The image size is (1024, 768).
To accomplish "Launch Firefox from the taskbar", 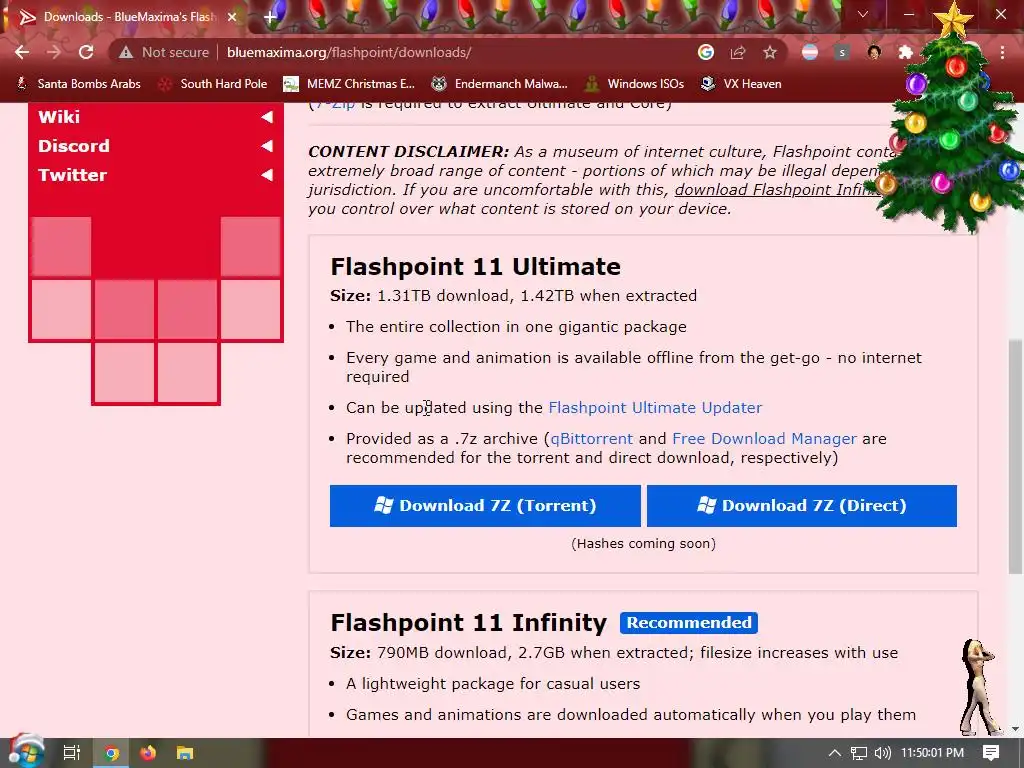I will tap(148, 753).
